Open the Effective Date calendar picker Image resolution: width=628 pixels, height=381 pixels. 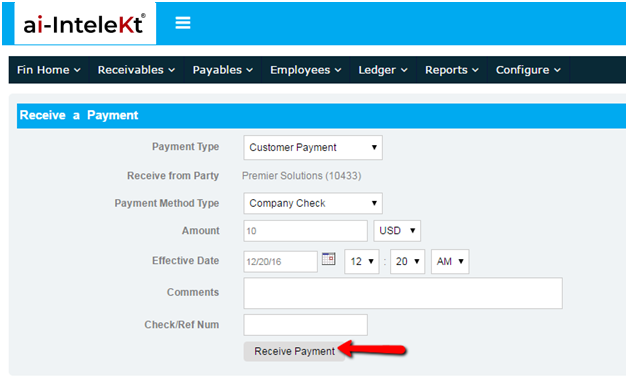pos(328,259)
